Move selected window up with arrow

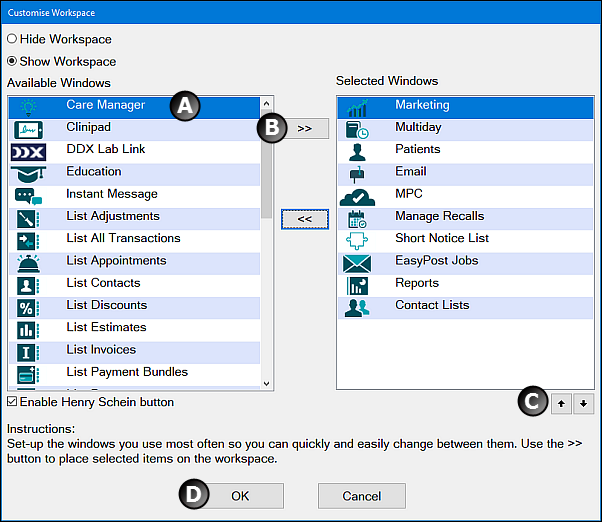tap(561, 403)
